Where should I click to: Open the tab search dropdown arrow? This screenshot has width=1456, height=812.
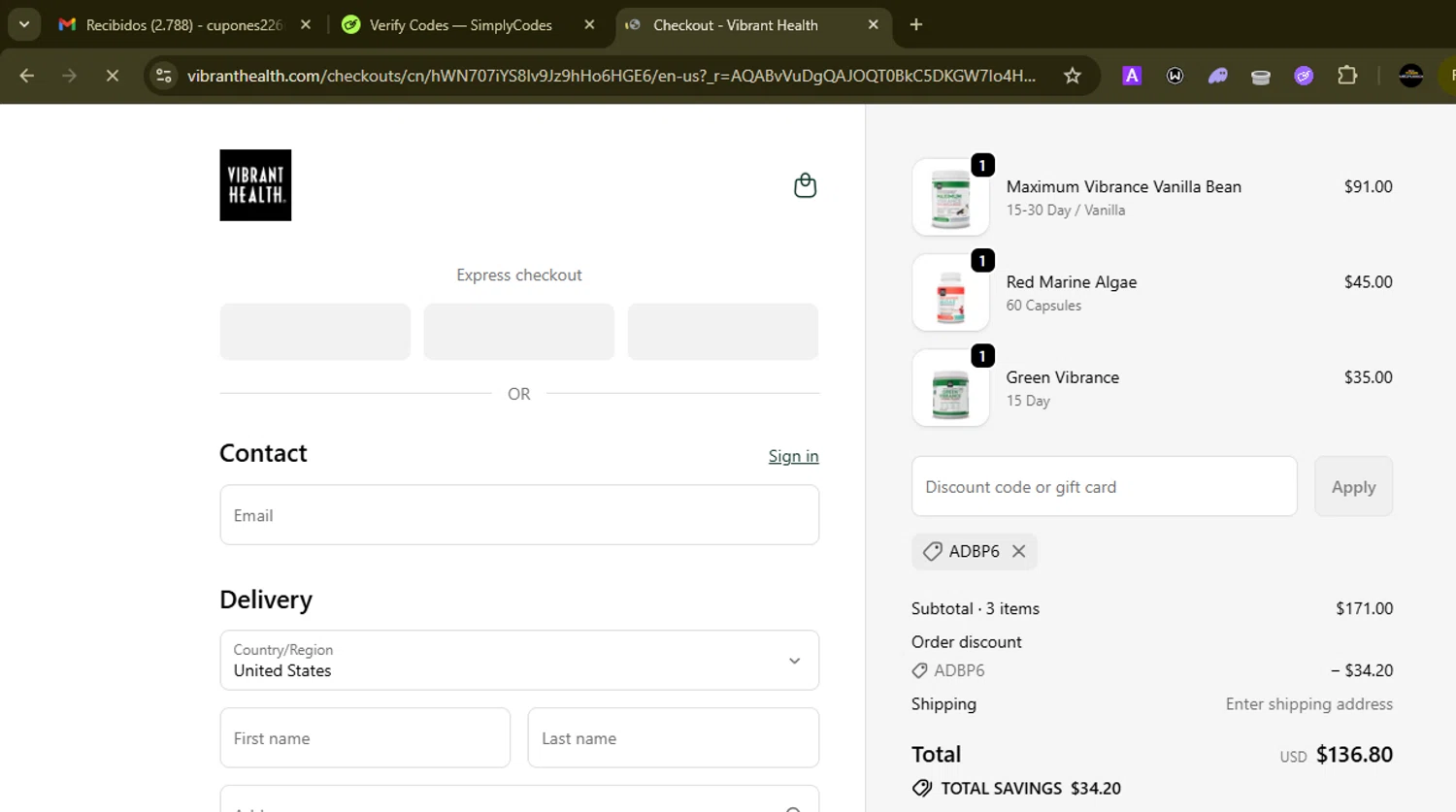[24, 25]
